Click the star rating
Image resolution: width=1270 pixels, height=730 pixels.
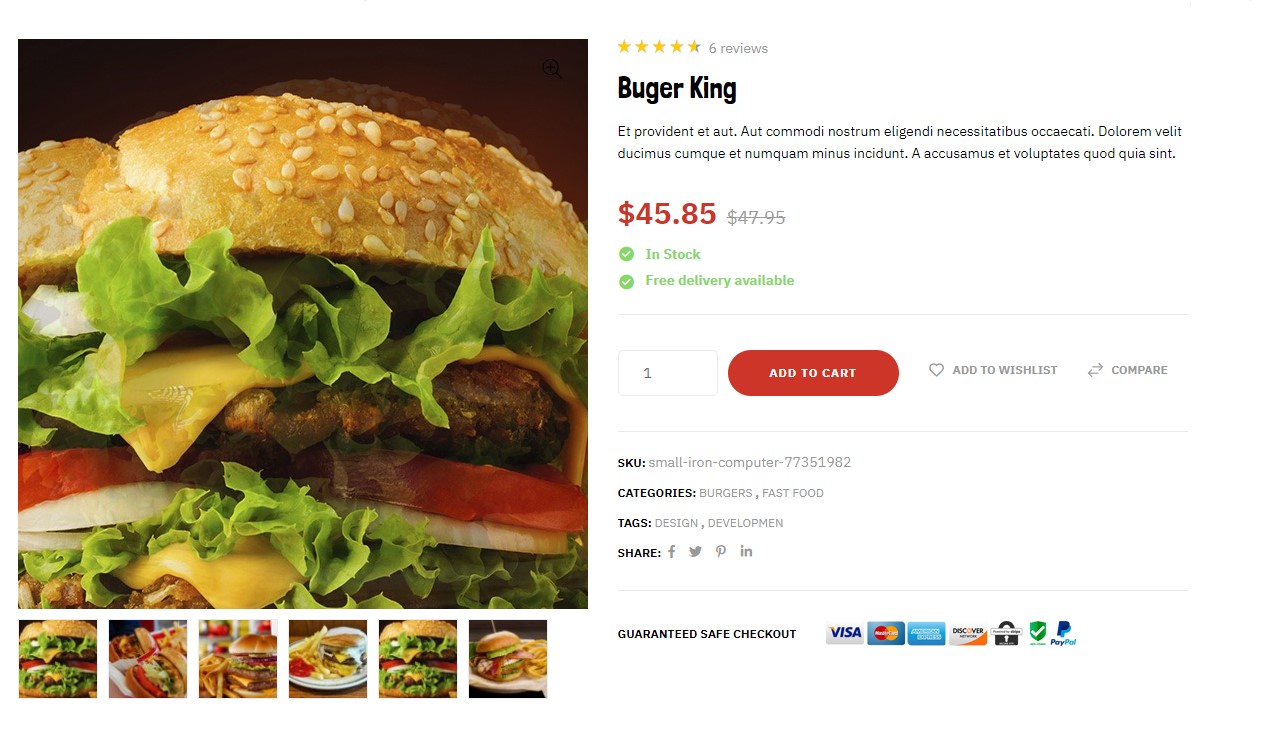(x=659, y=47)
